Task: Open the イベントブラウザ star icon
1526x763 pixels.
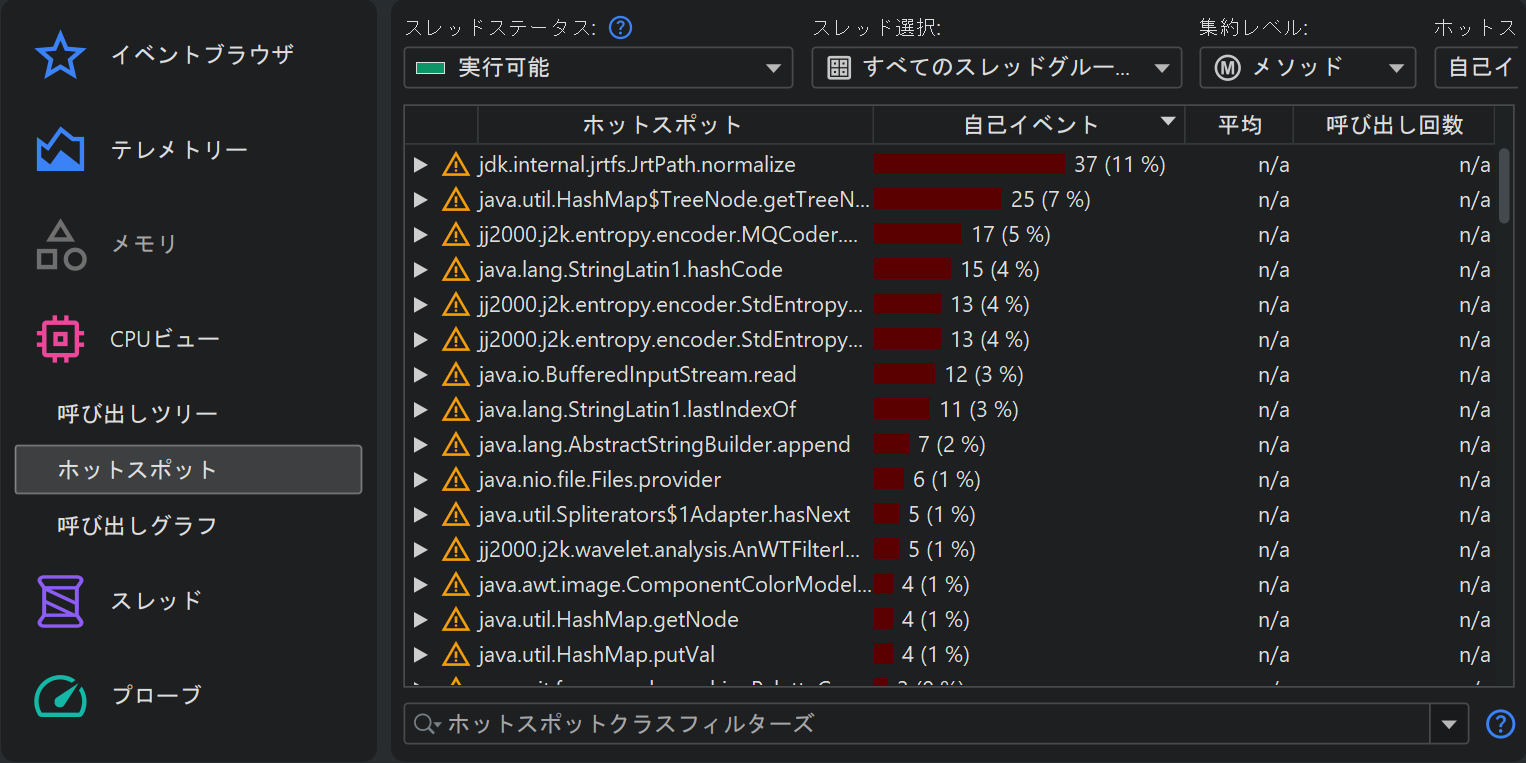Action: tap(60, 55)
